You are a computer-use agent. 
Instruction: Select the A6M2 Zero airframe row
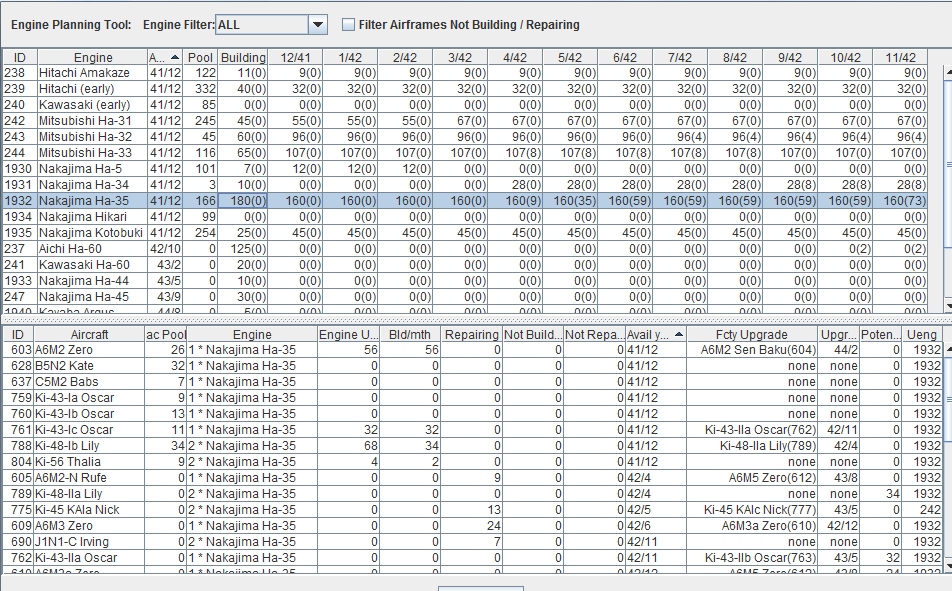tap(472, 350)
